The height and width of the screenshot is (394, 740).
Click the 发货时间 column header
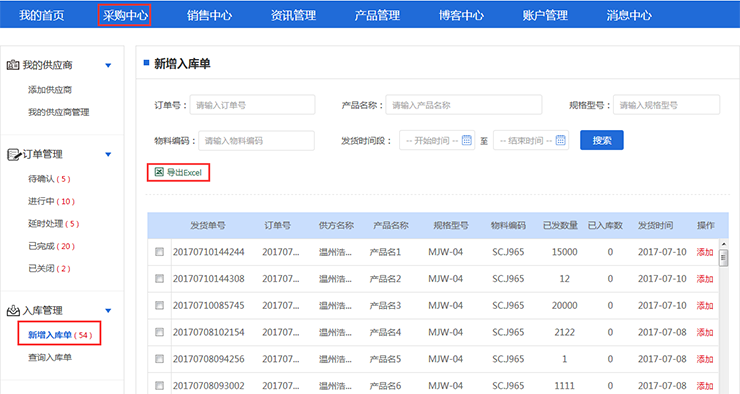point(656,226)
